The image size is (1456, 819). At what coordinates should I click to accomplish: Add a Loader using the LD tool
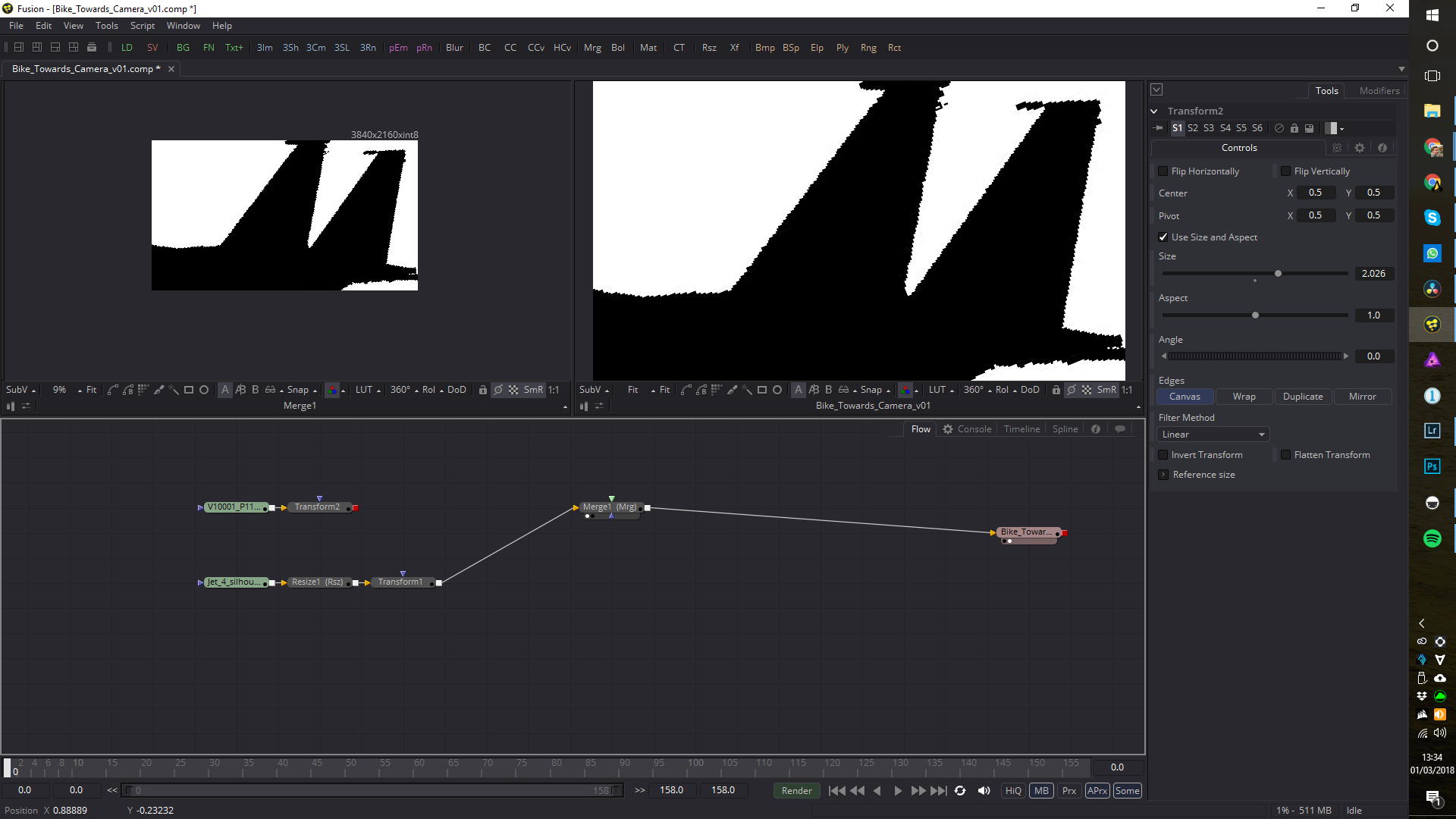127,47
